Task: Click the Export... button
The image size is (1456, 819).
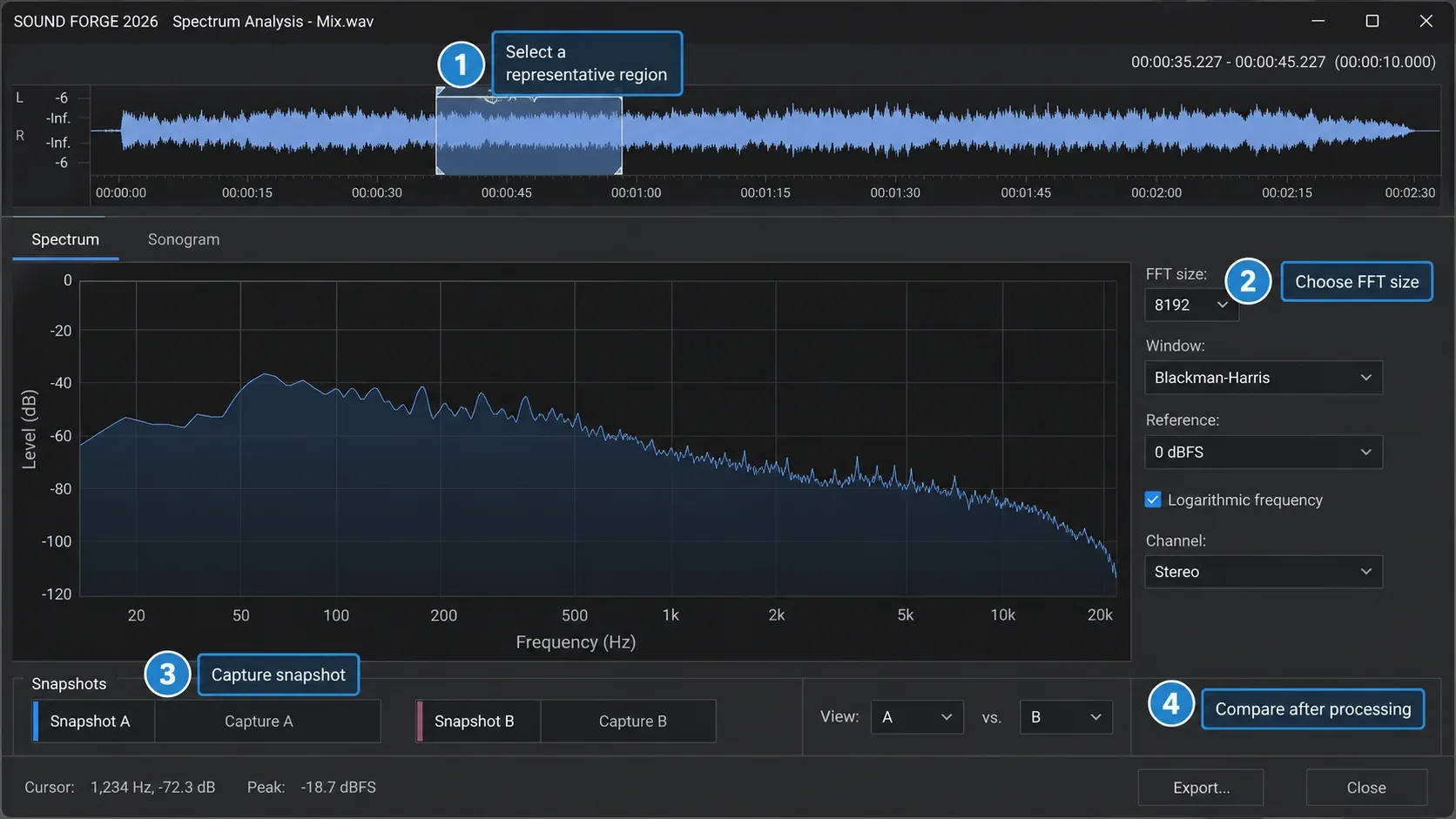Action: (x=1201, y=788)
